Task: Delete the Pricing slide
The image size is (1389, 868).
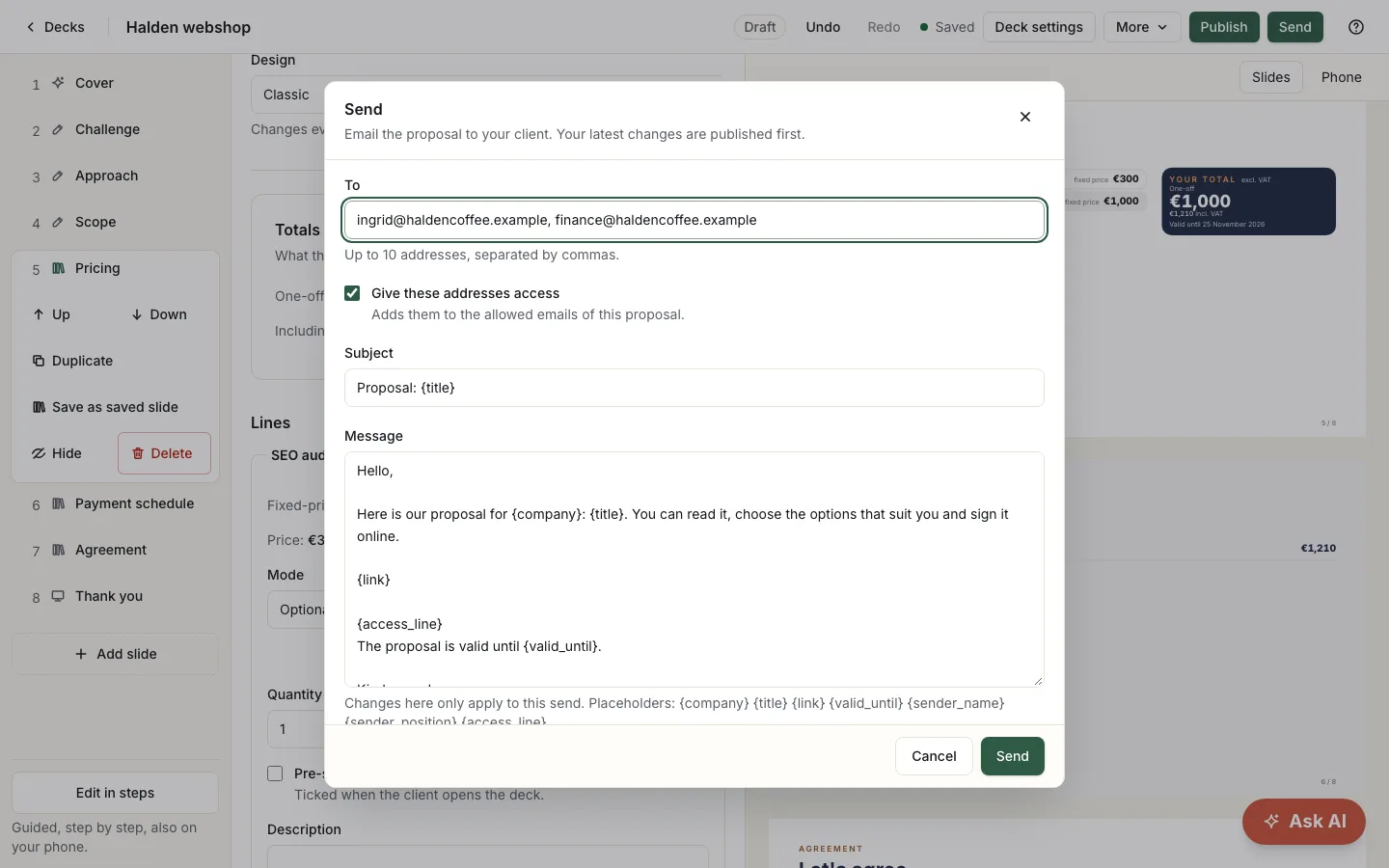Action: (164, 453)
